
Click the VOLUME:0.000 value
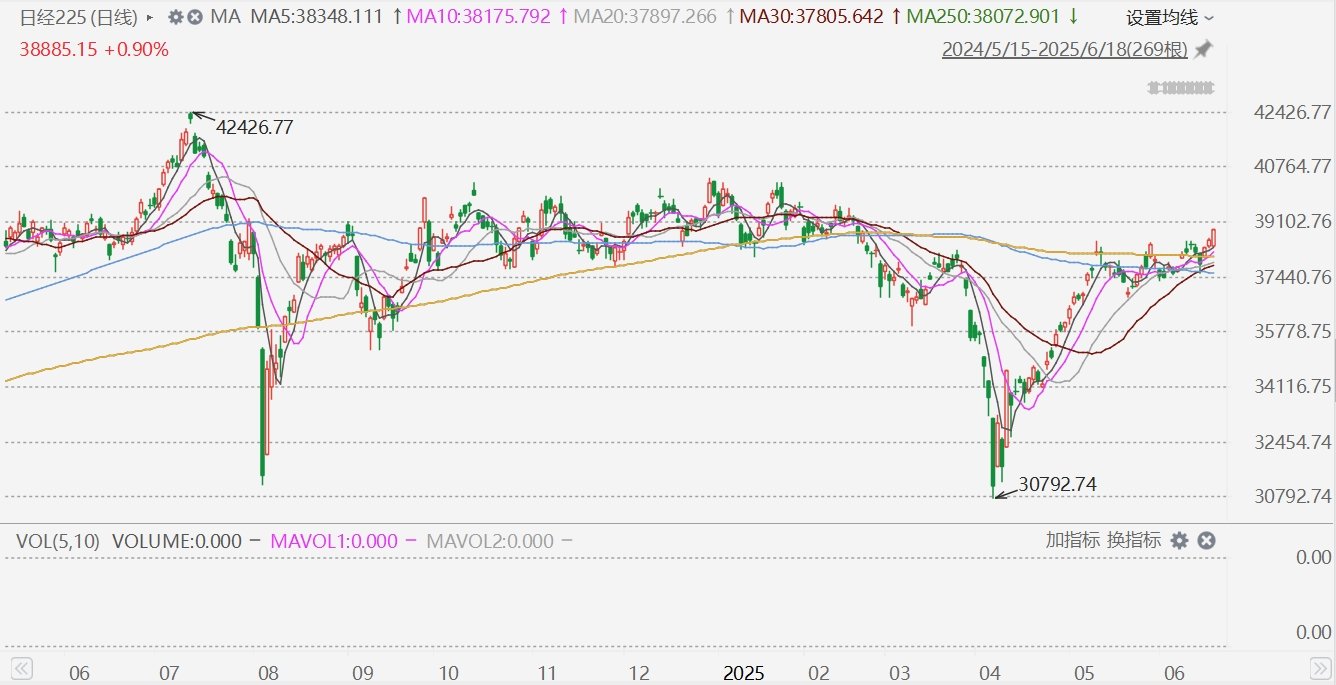(x=177, y=541)
